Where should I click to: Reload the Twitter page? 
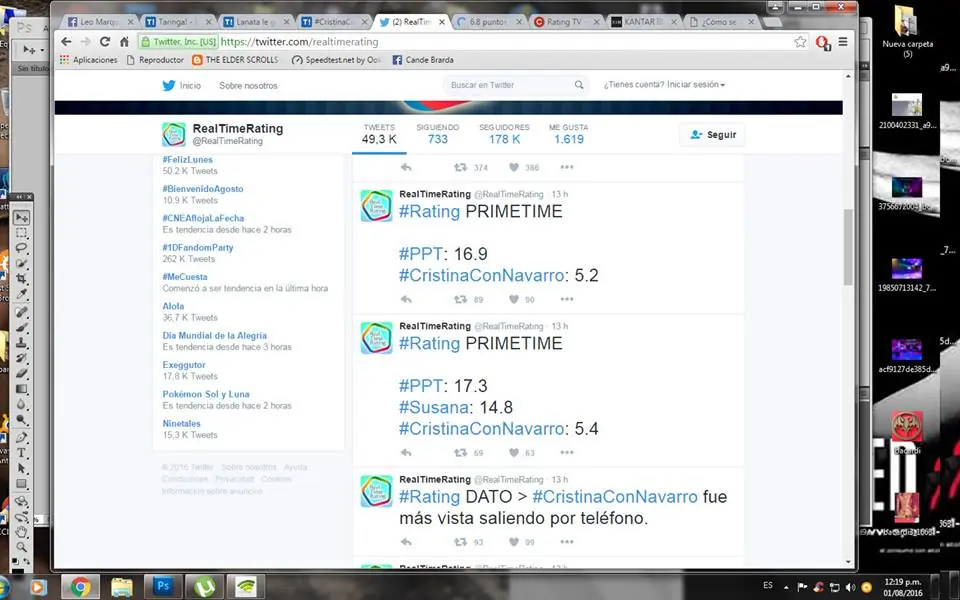point(105,42)
